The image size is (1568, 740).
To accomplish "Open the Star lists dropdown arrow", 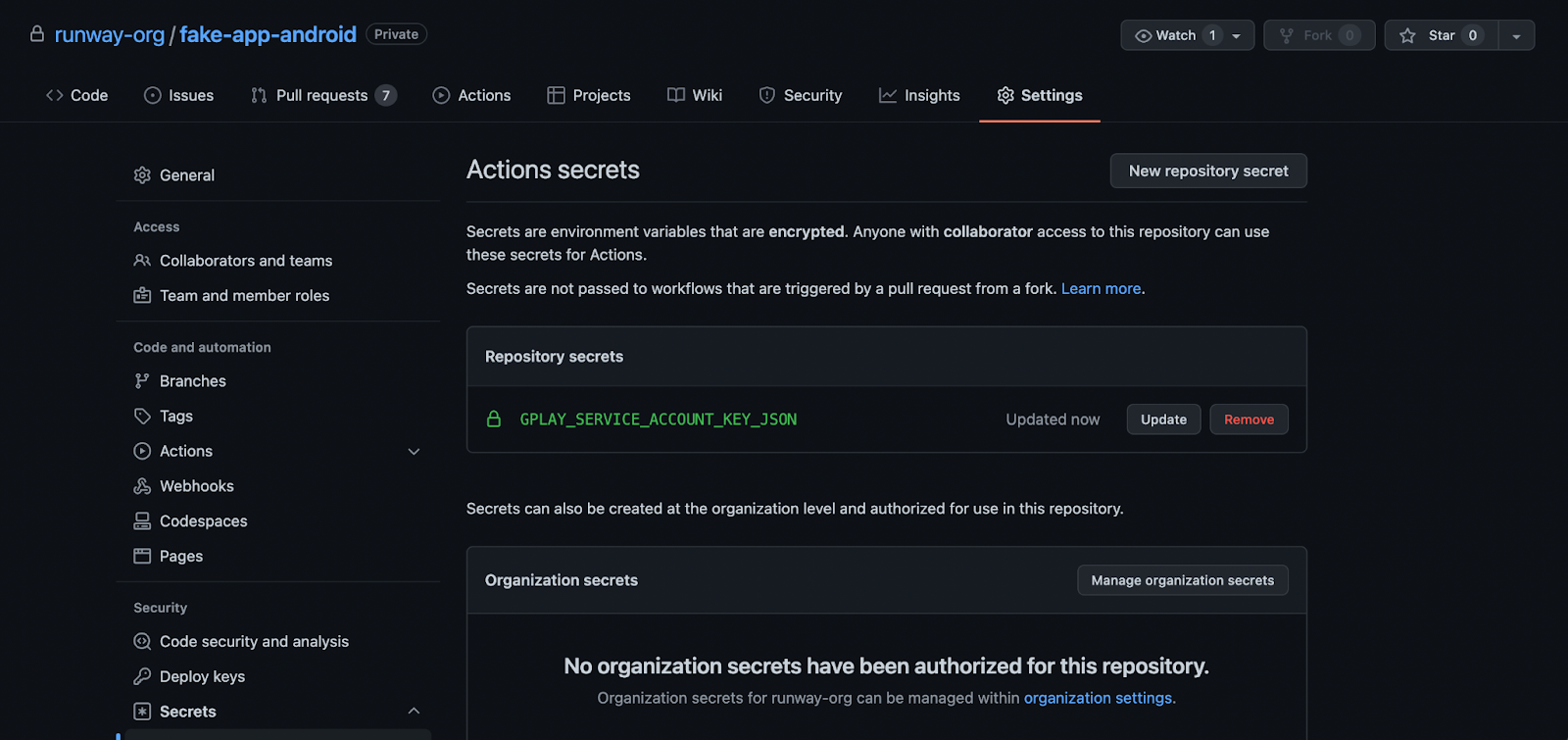I will pos(1516,35).
